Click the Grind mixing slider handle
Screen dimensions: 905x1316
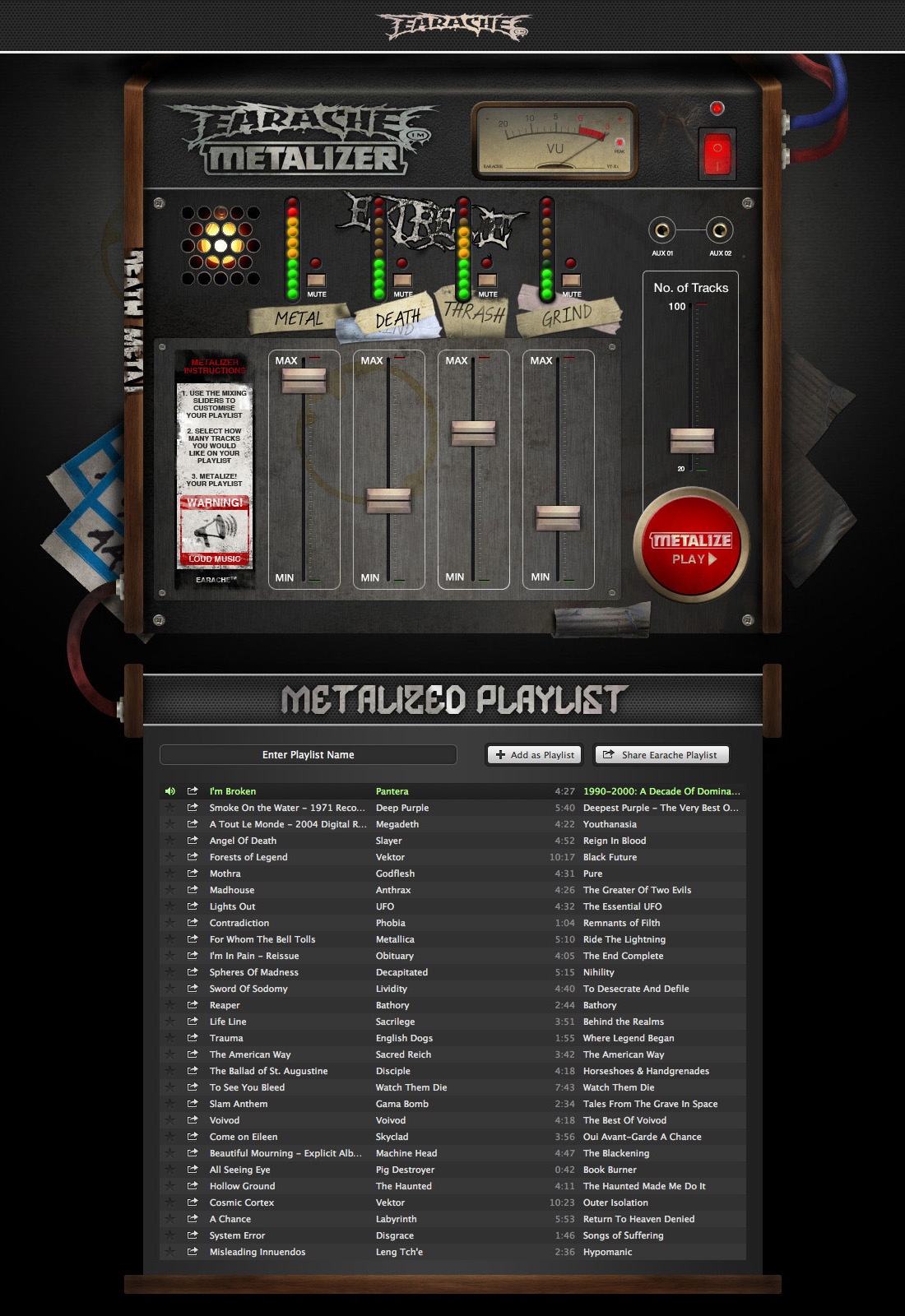[559, 517]
